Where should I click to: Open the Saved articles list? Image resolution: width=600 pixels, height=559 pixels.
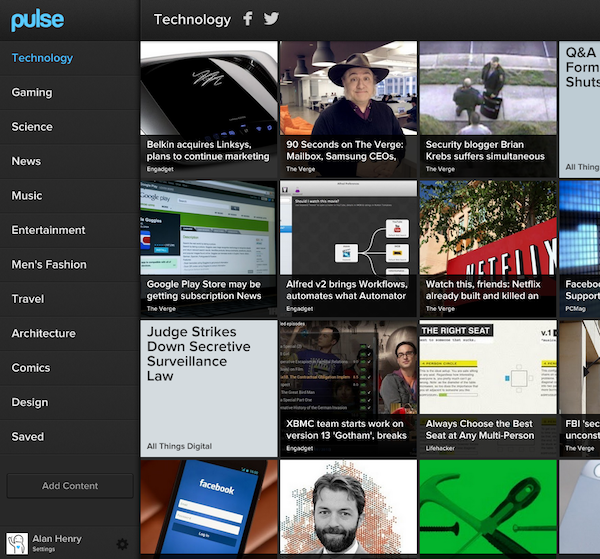point(70,437)
